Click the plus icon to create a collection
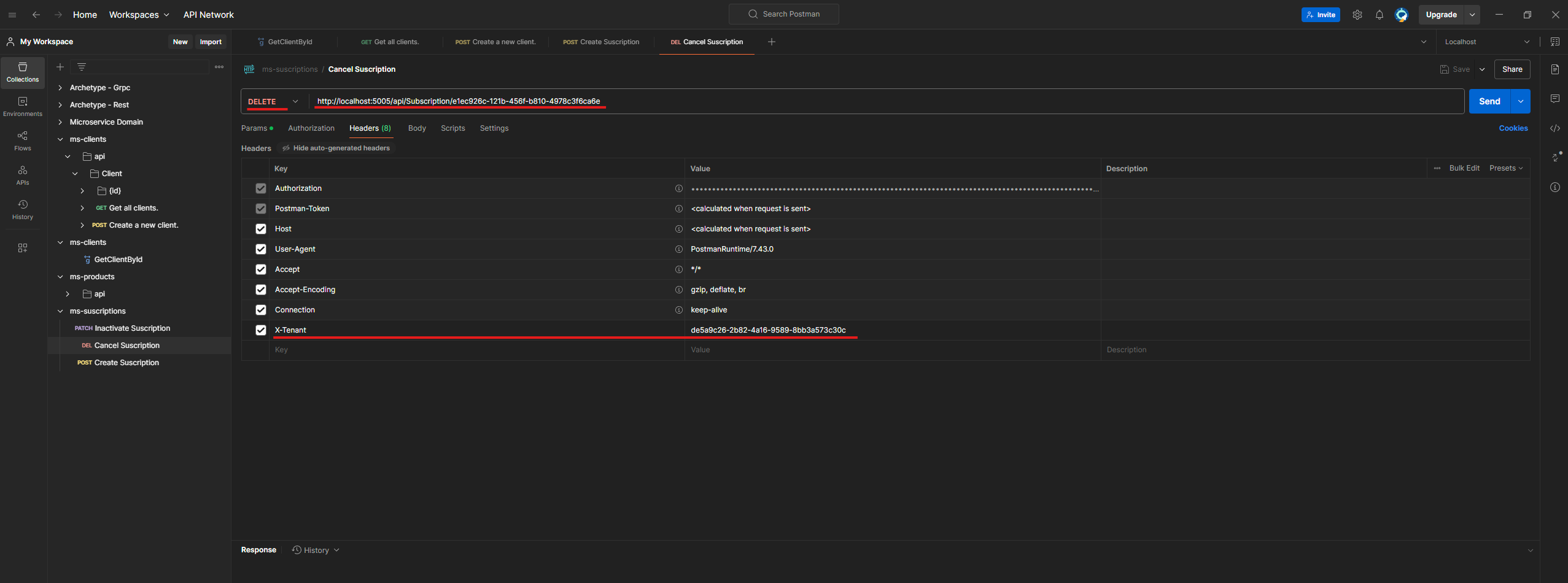1568x583 pixels. coord(60,67)
